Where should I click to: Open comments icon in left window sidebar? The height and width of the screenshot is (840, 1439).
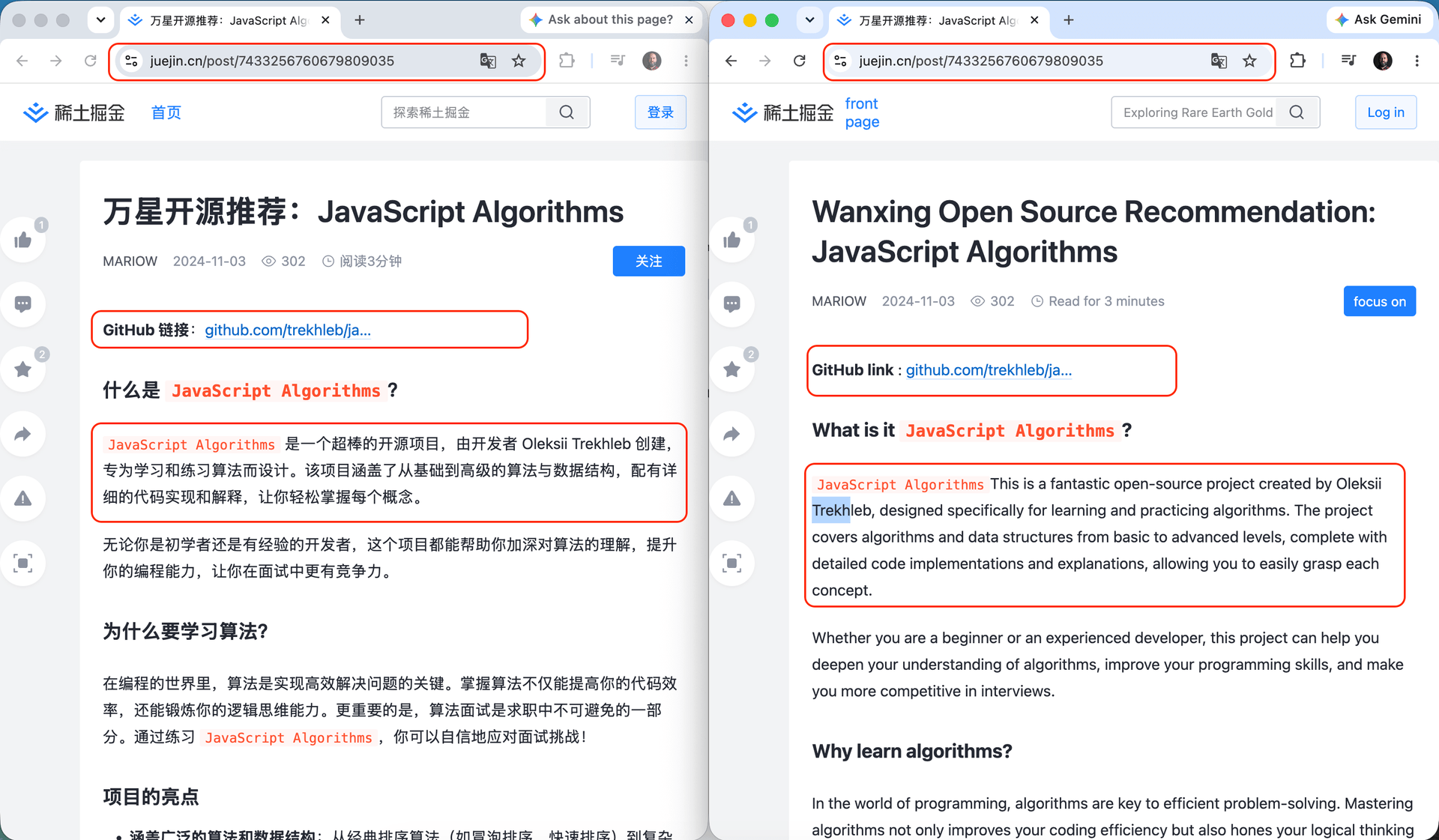[23, 304]
